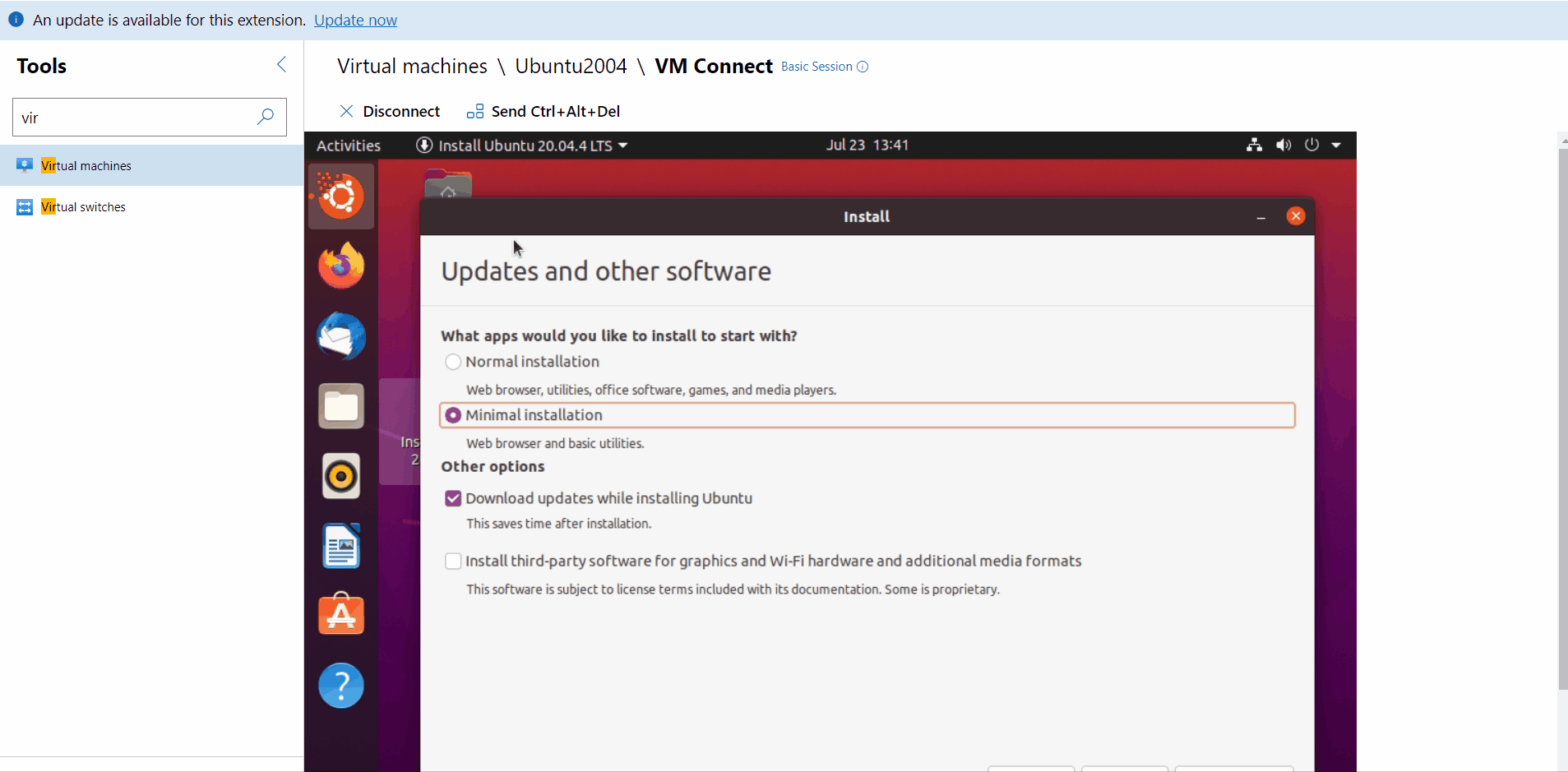Open Help from the dock

341,685
